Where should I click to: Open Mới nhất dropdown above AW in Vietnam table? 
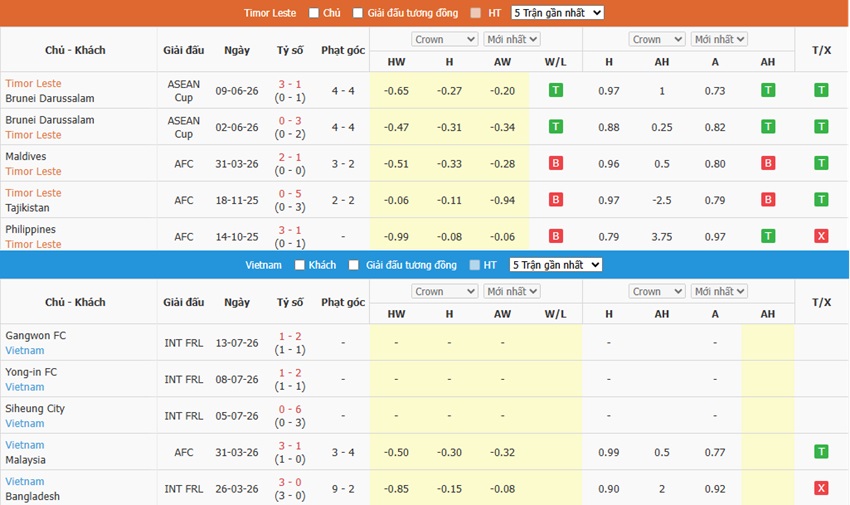tap(512, 291)
